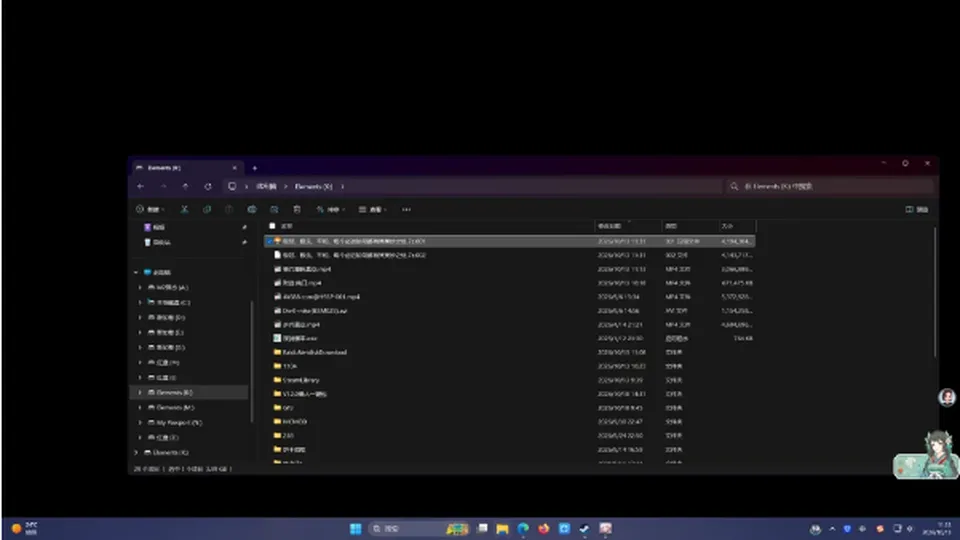Focus the Search Elements (K:) field

coord(830,186)
